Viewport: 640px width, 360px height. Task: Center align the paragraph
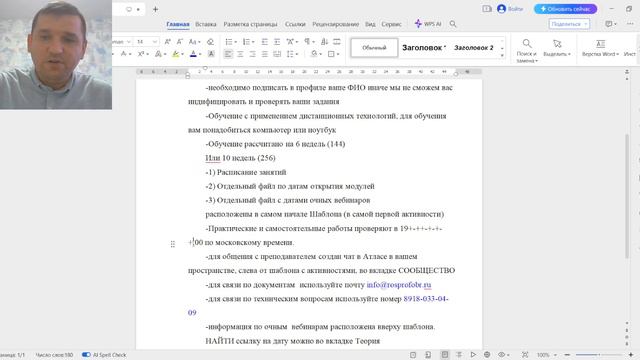[x=240, y=54]
